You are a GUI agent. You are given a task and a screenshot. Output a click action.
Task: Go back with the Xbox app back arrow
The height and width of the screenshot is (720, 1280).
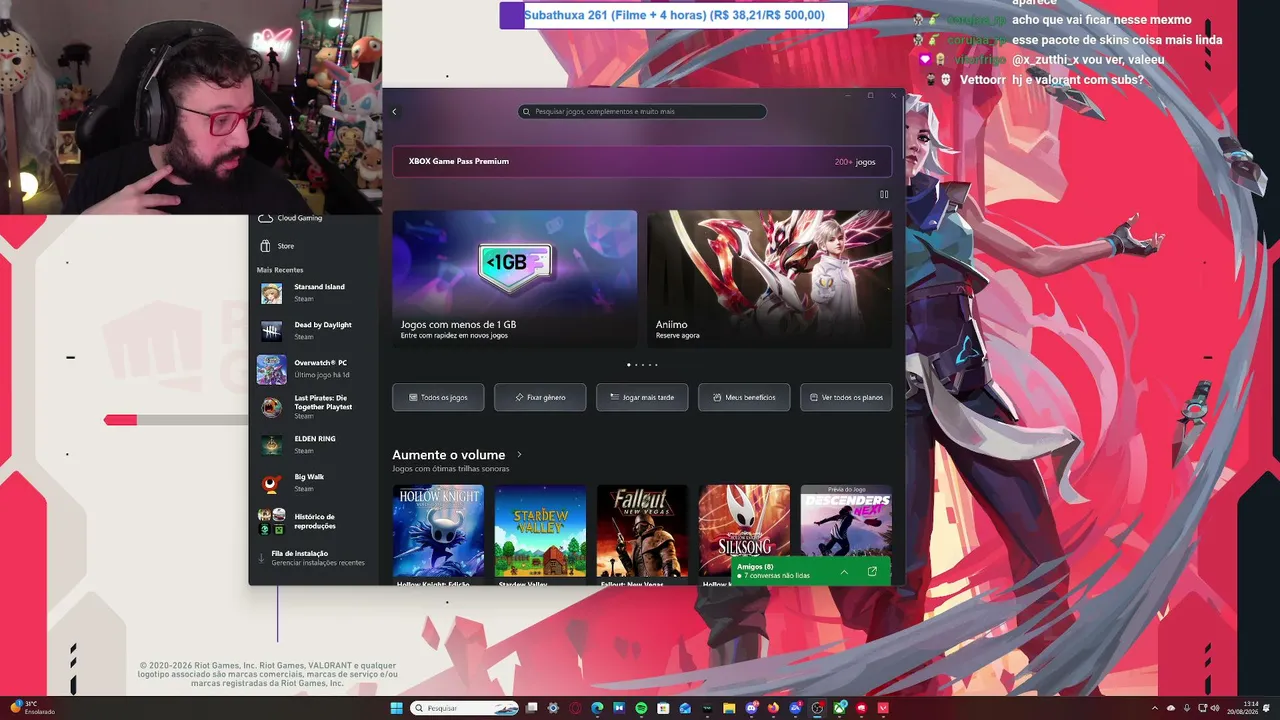394,112
